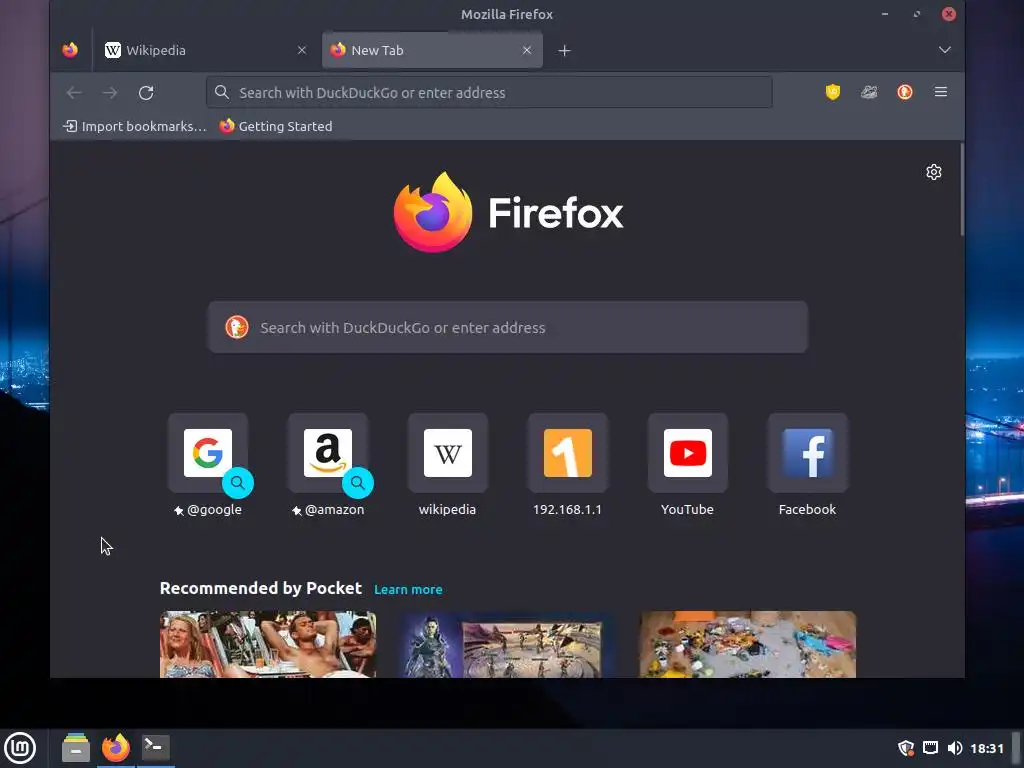
Task: Select the New Tab tab
Action: tap(432, 50)
